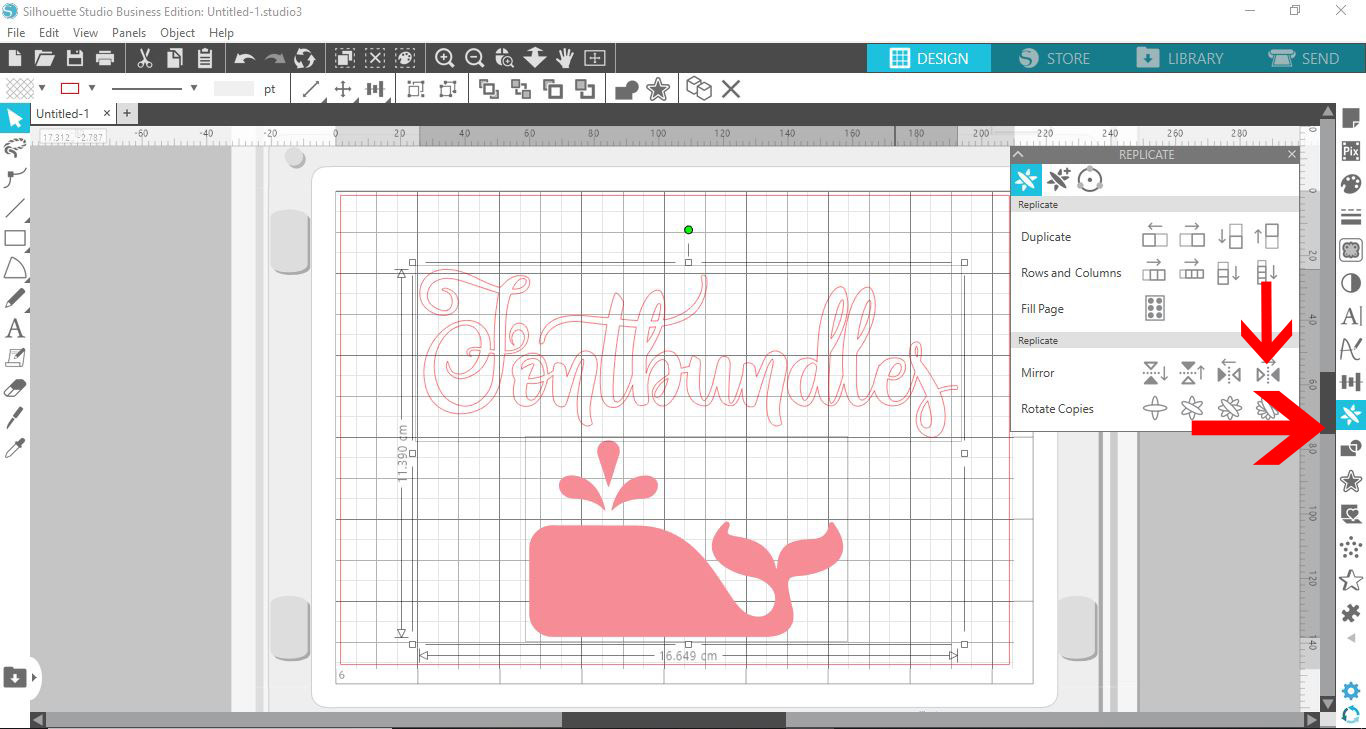Undo the last action
Viewport: 1366px width, 729px height.
(x=245, y=58)
